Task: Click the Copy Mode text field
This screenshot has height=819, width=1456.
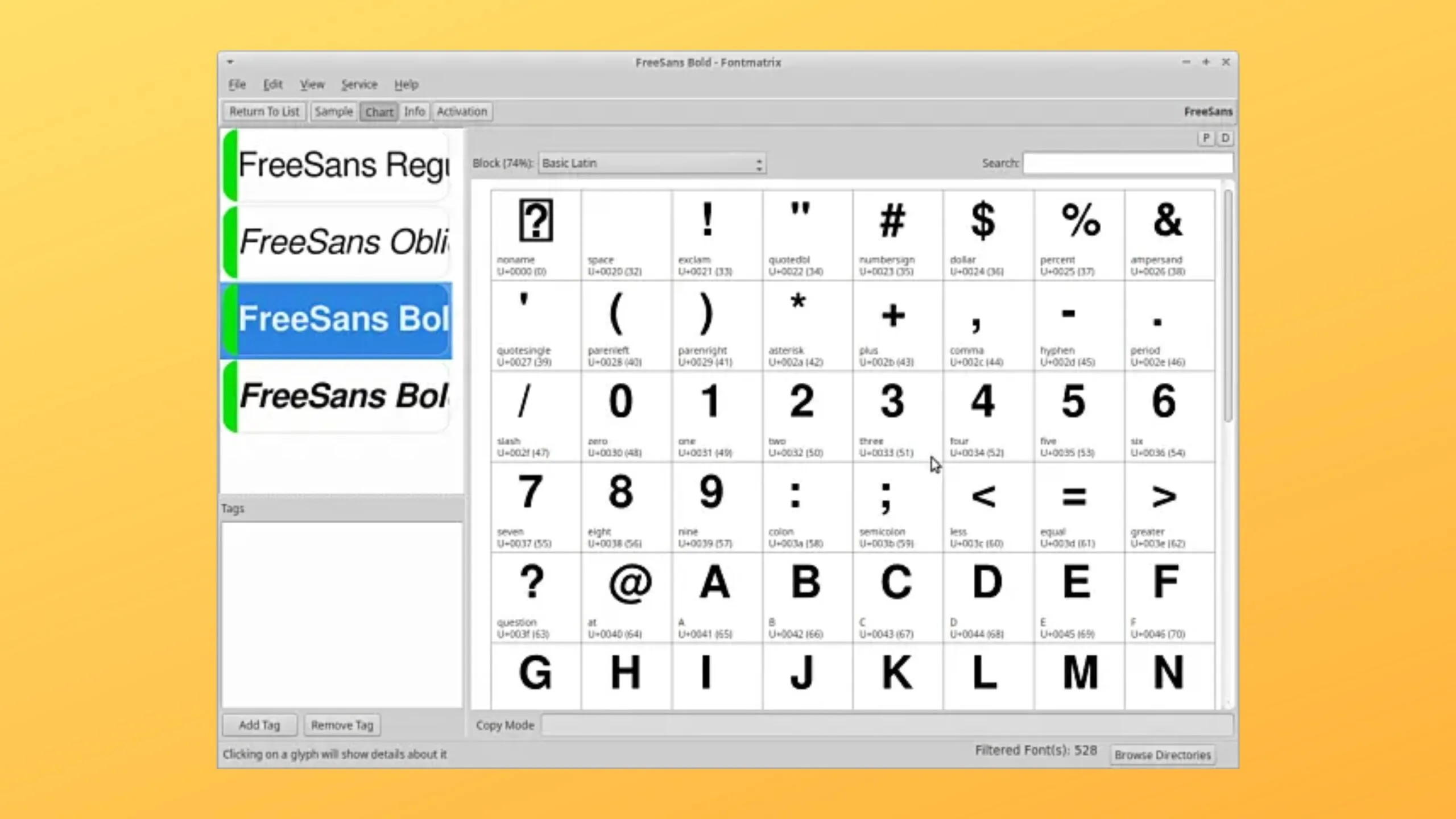Action: [x=887, y=725]
